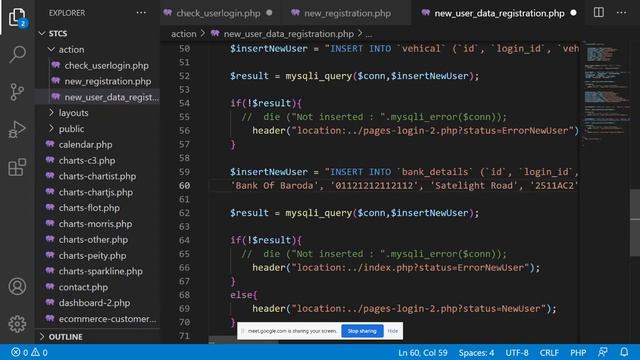Open the Explorer view in activity bar
Viewport: 640px width, 360px height.
tap(17, 17)
